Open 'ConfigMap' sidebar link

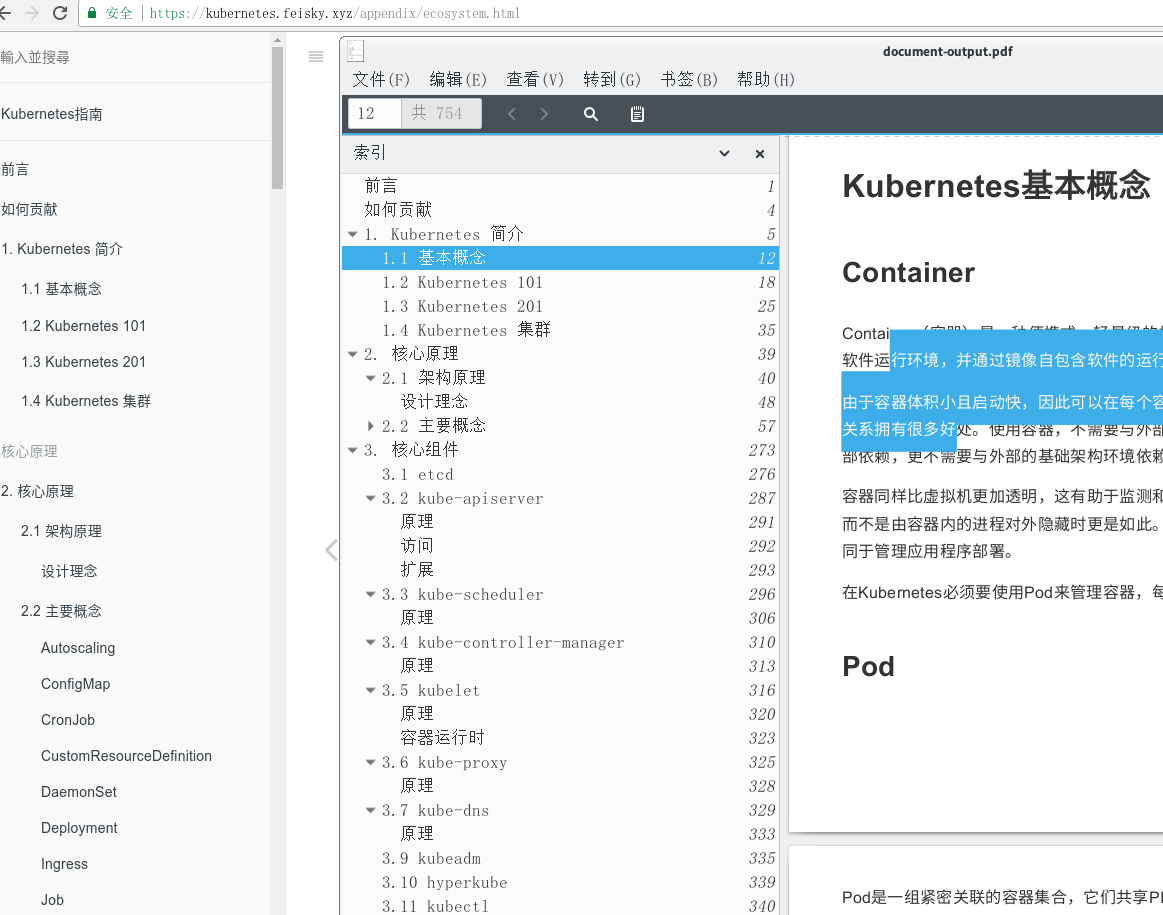[x=76, y=684]
